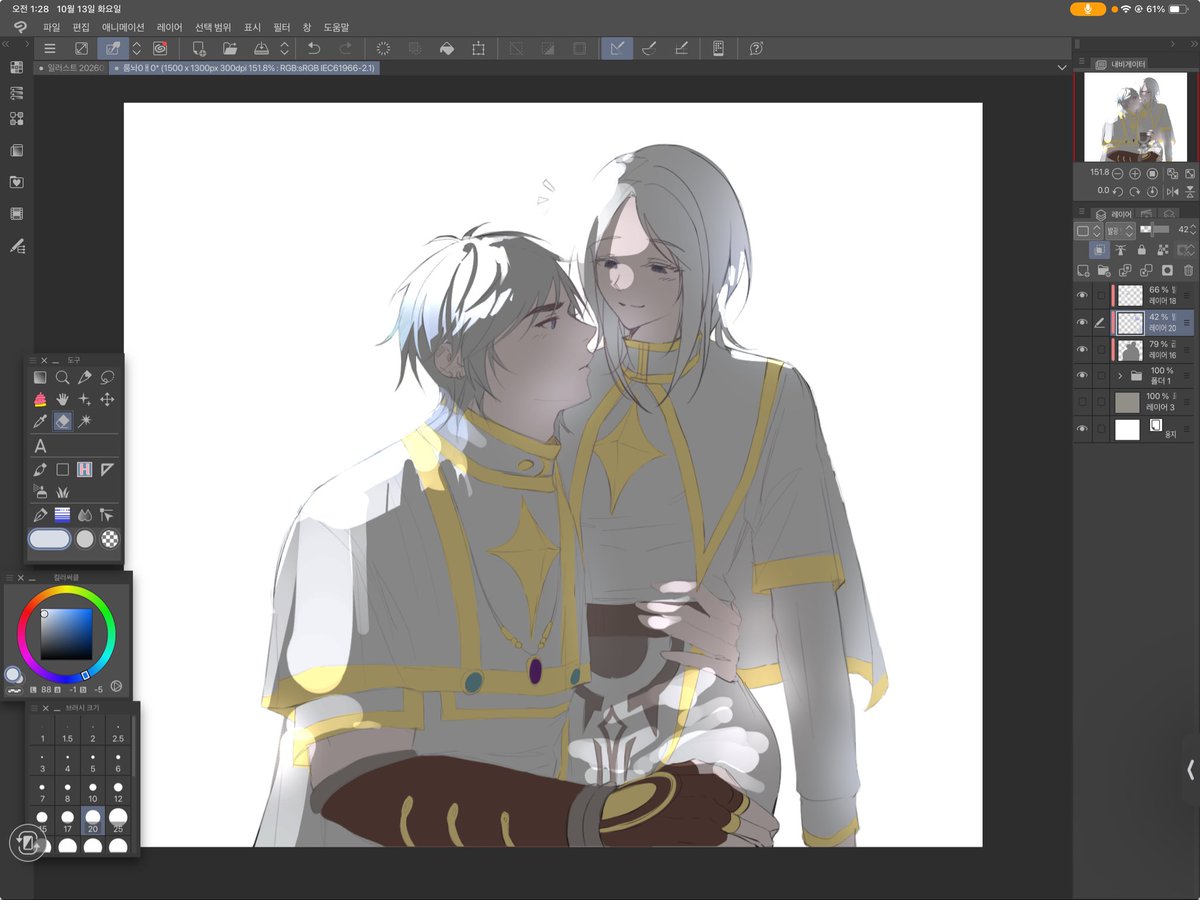Expand the 폴더 1 layer folder
The image size is (1200, 900).
(1120, 376)
